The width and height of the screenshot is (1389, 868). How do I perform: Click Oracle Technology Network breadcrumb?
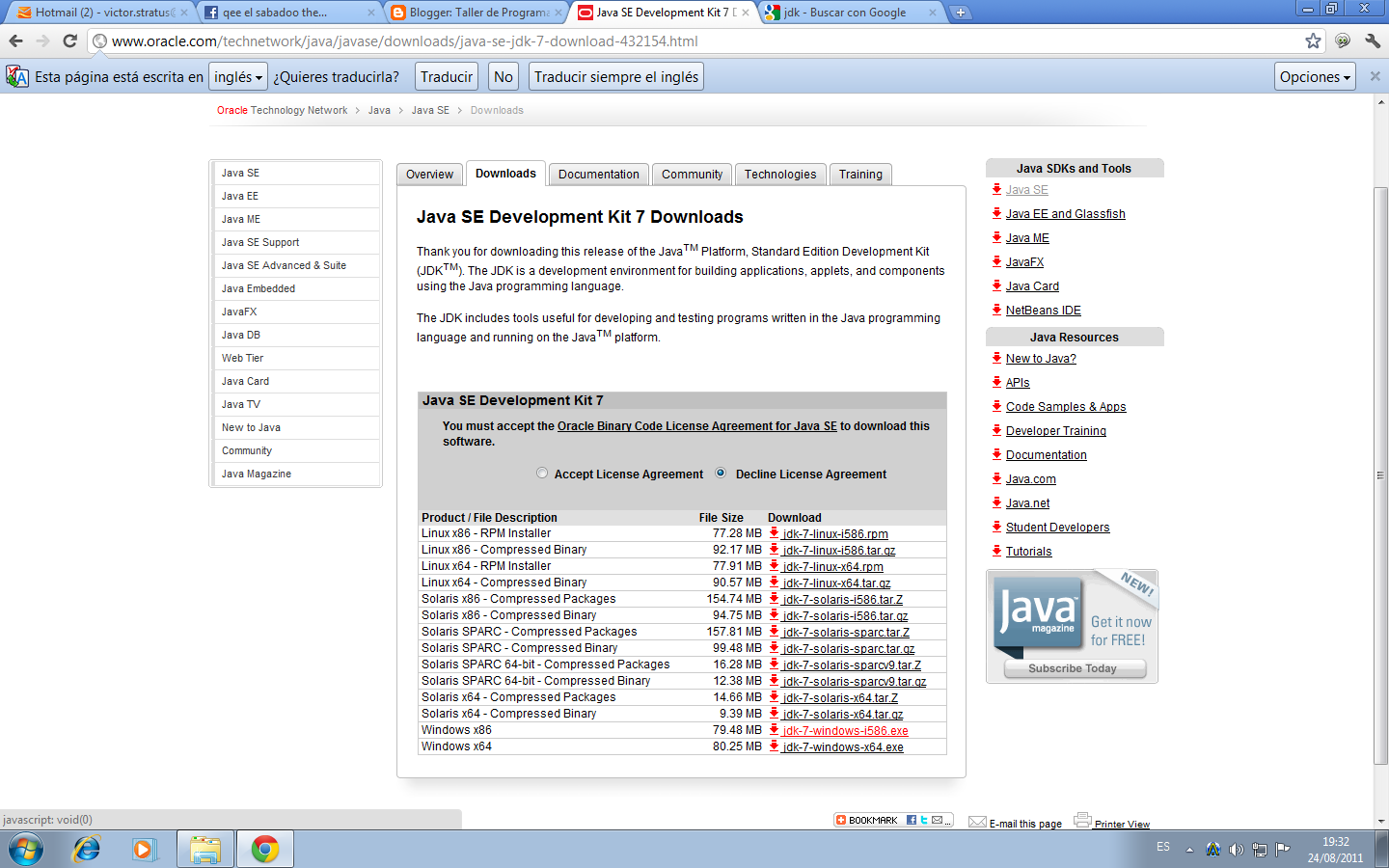tap(282, 110)
